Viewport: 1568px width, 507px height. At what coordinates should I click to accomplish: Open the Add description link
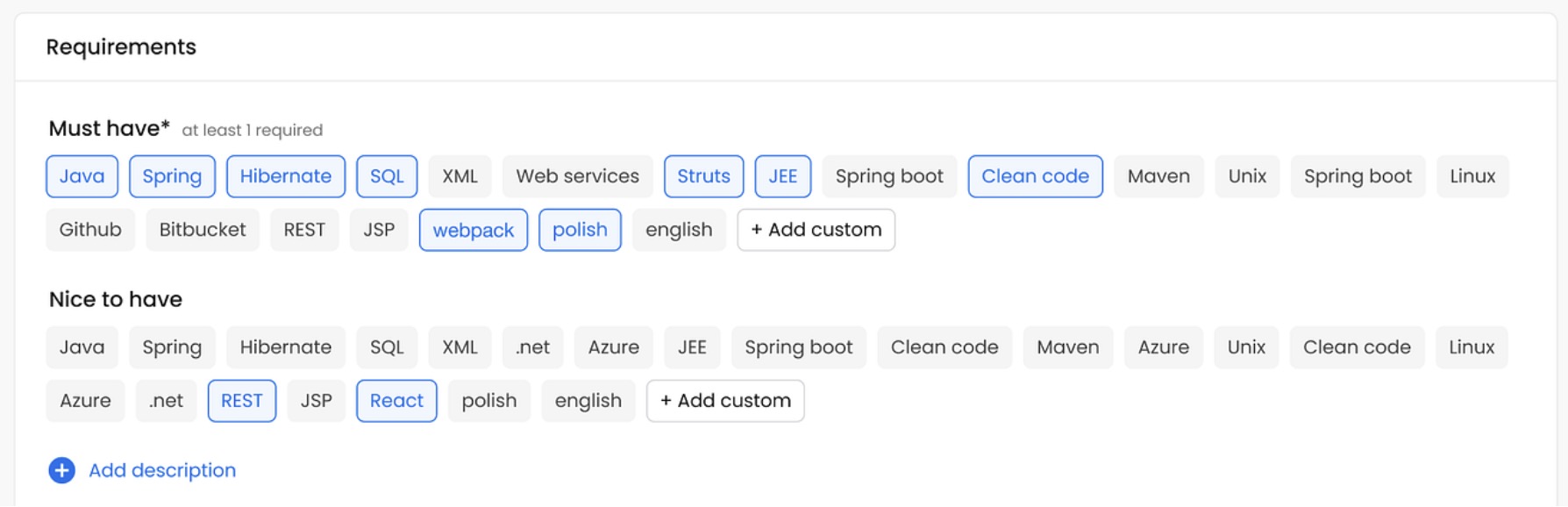click(x=161, y=471)
